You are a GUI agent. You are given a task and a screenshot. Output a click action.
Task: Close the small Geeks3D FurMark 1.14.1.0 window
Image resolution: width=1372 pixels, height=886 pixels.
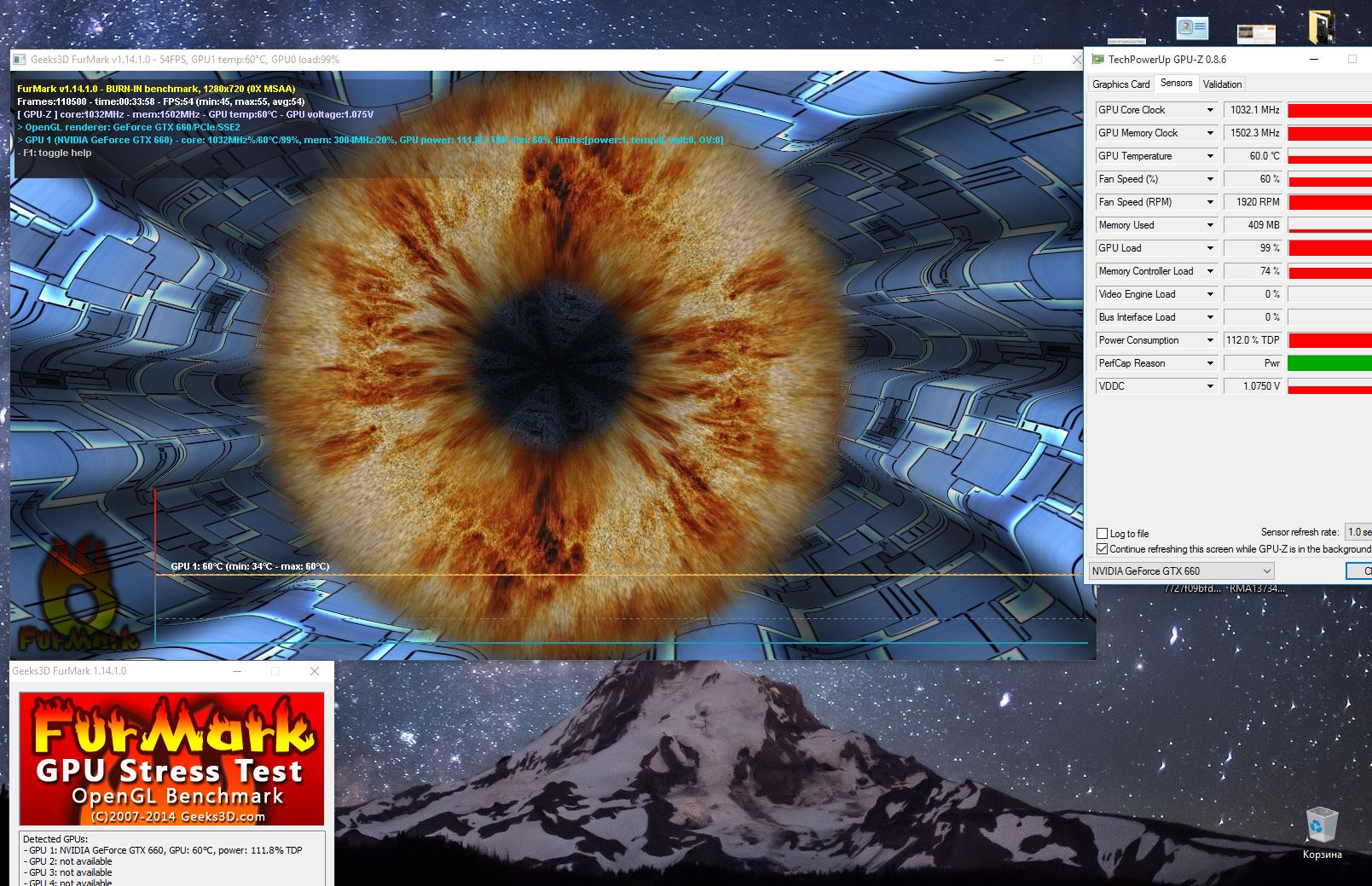[x=315, y=671]
